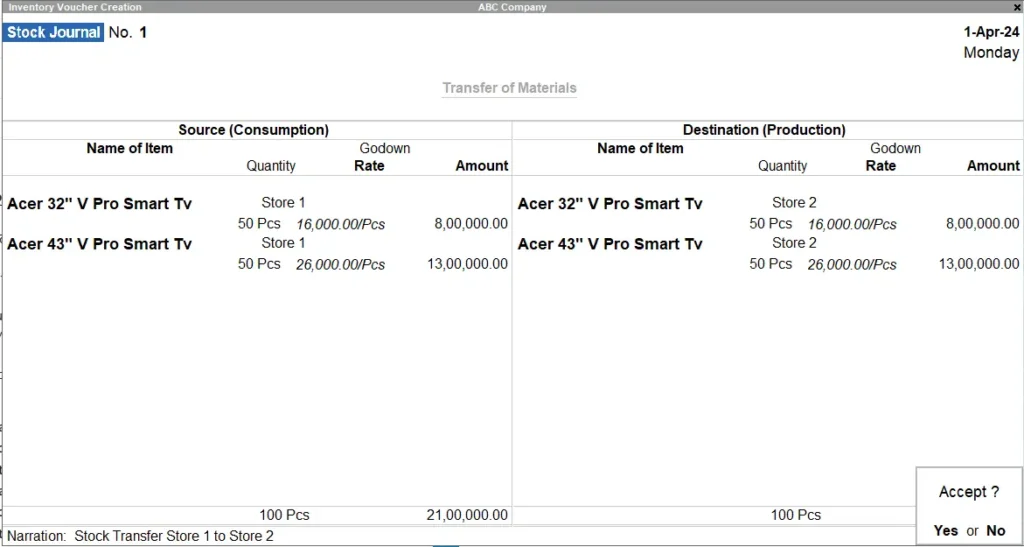The height and width of the screenshot is (547, 1024).
Task: Close the Inventory Voucher Creation window
Action: pos(1017,7)
